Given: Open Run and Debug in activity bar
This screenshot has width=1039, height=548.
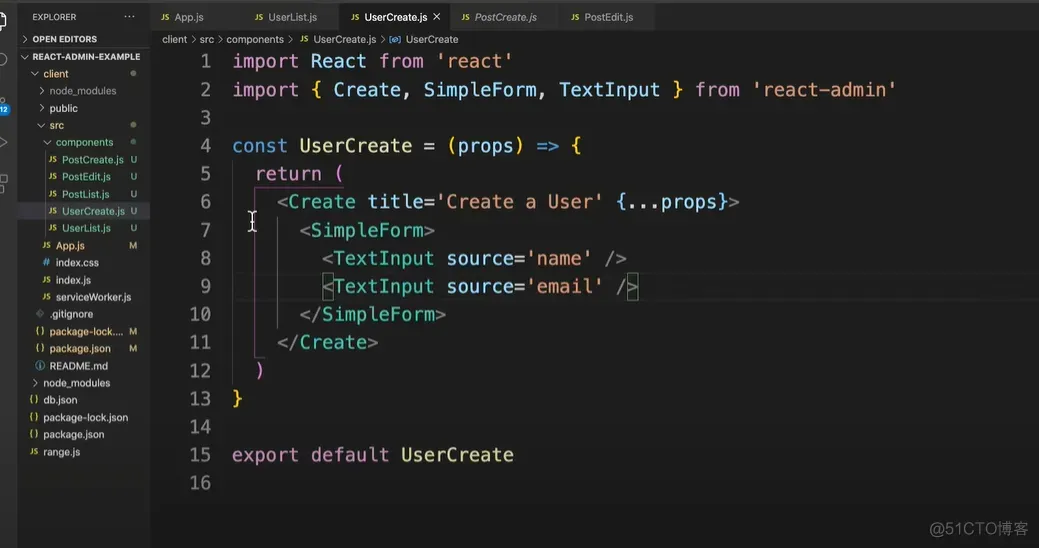Looking at the screenshot, I should pyautogui.click(x=3, y=142).
